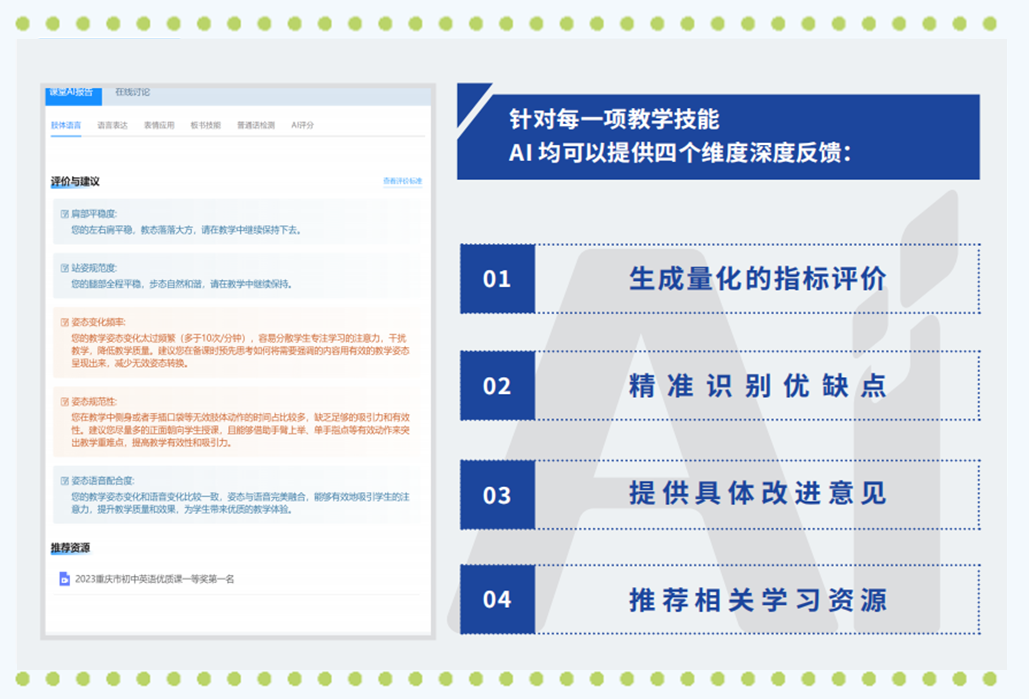This screenshot has height=699, width=1029.
Task: Switch to the 课堂AI报告 tab
Action: coord(72,93)
